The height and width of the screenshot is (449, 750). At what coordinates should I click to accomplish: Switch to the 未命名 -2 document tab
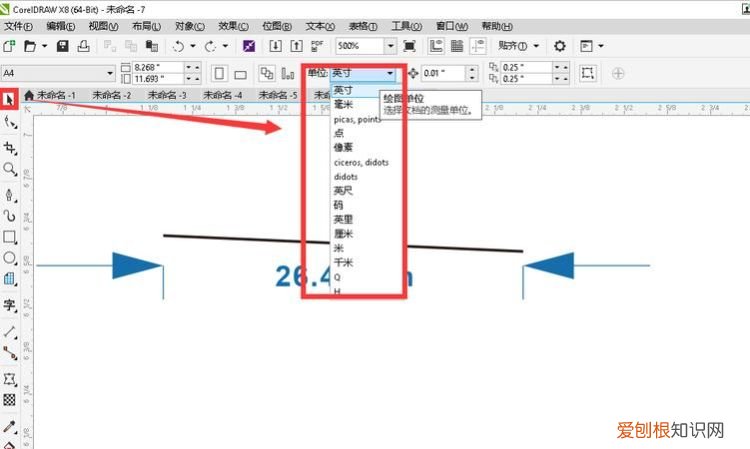(x=112, y=95)
